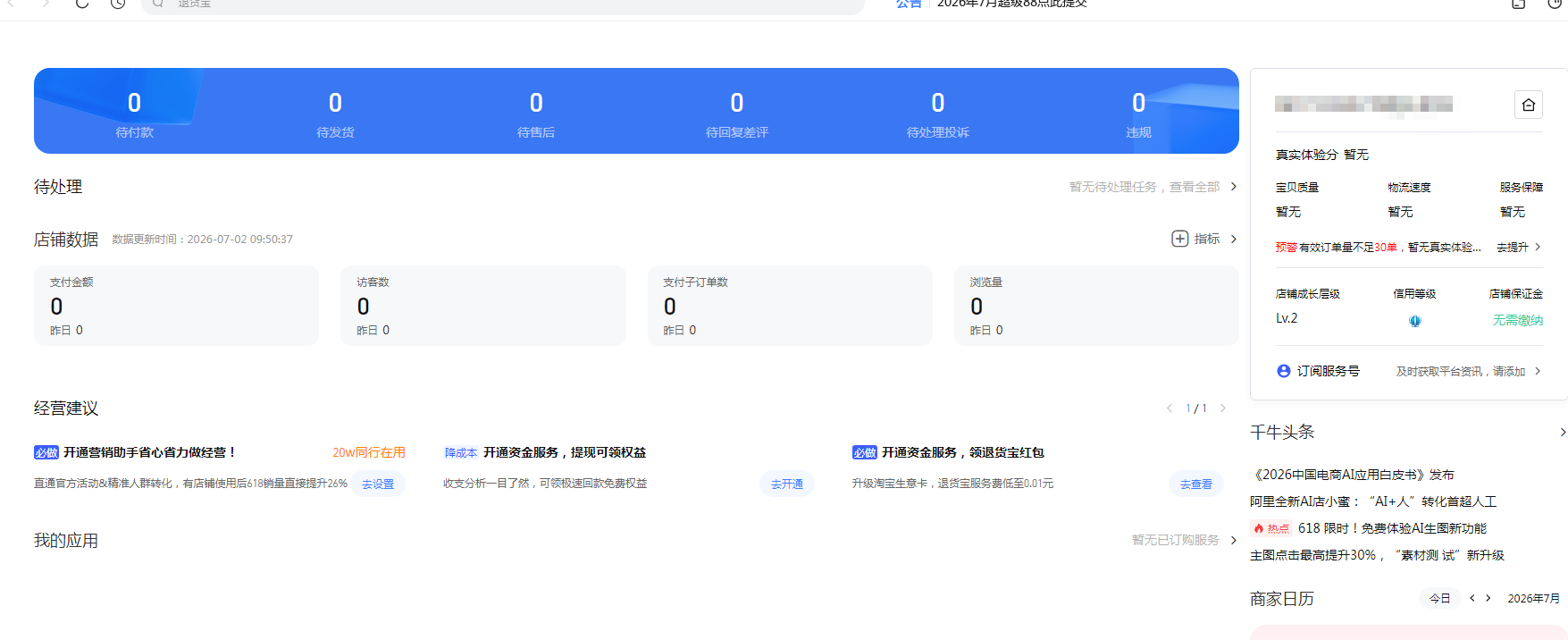Click the 预警 warning message text
The image size is (1568, 640).
[x=1379, y=247]
